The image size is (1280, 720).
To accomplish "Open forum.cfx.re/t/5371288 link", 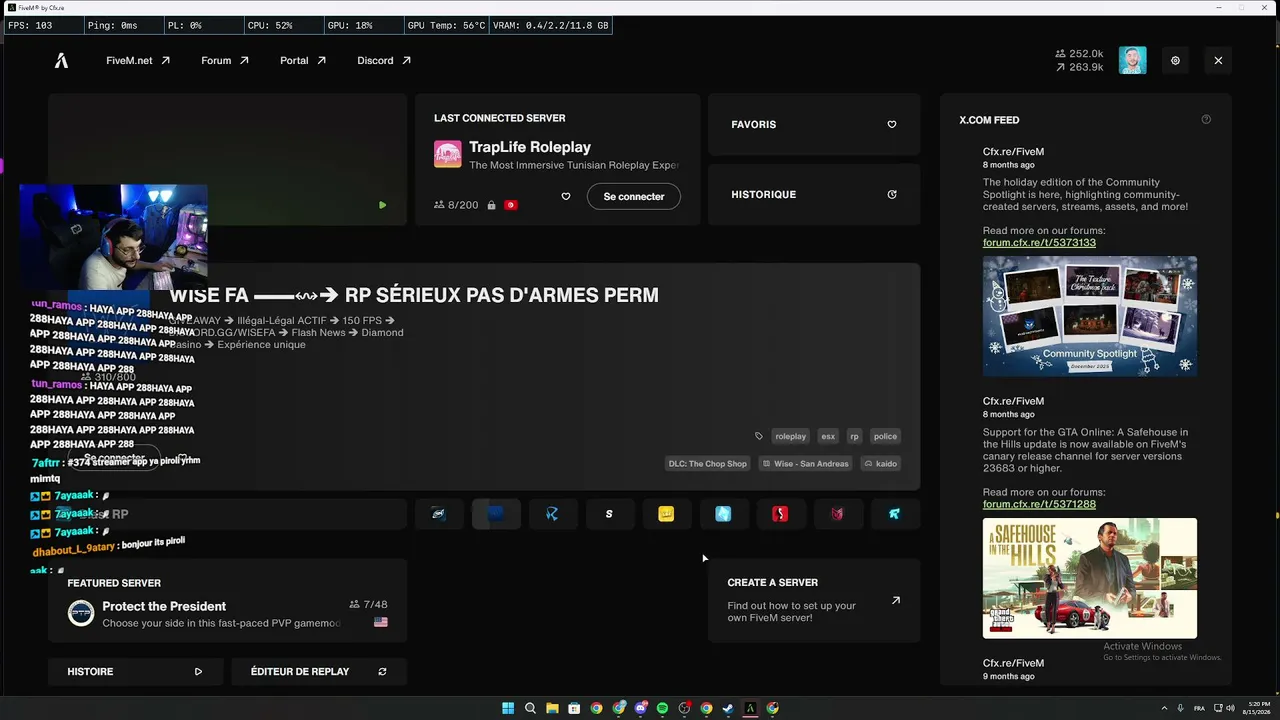I will pos(1039,505).
